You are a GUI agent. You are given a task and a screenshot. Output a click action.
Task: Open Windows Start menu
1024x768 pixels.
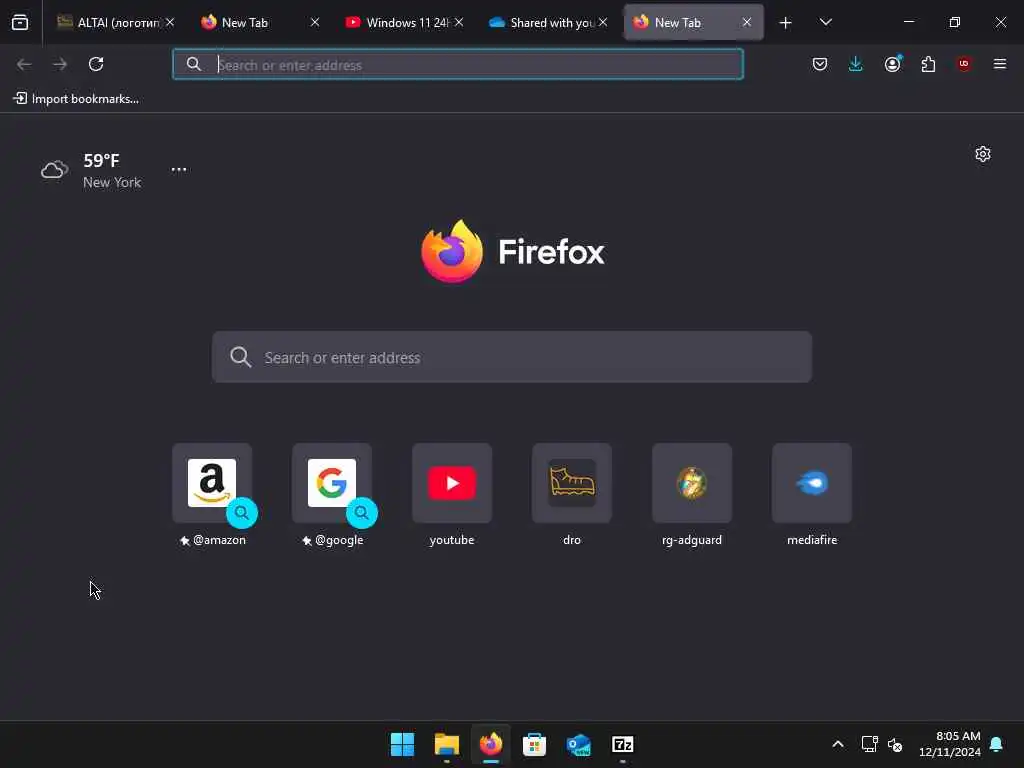(402, 744)
